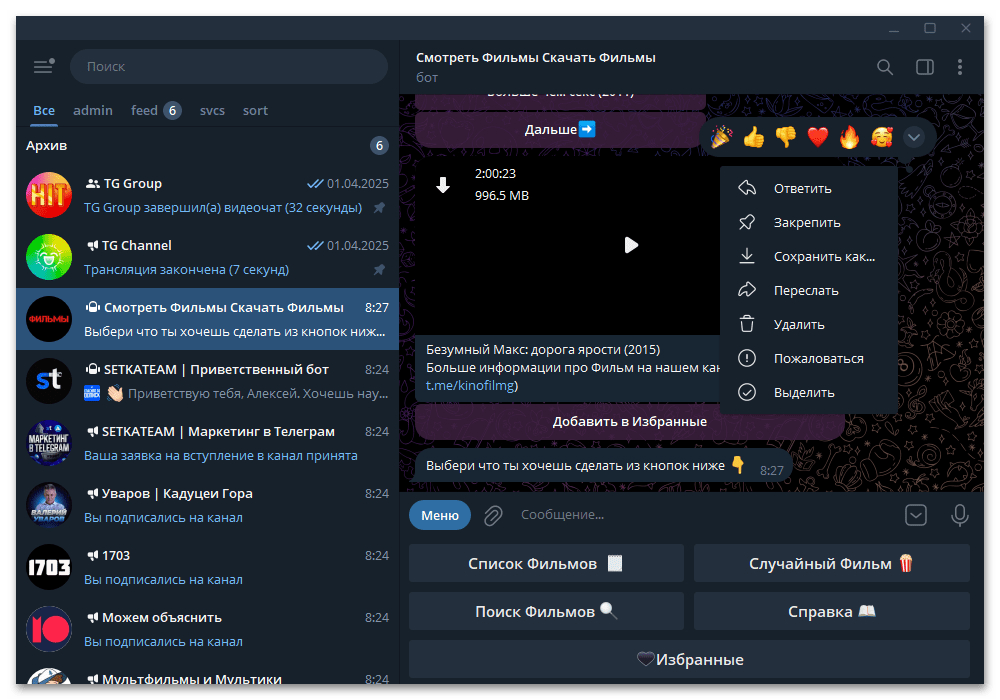Click Поиск Фильмов keyboard button

click(x=546, y=611)
